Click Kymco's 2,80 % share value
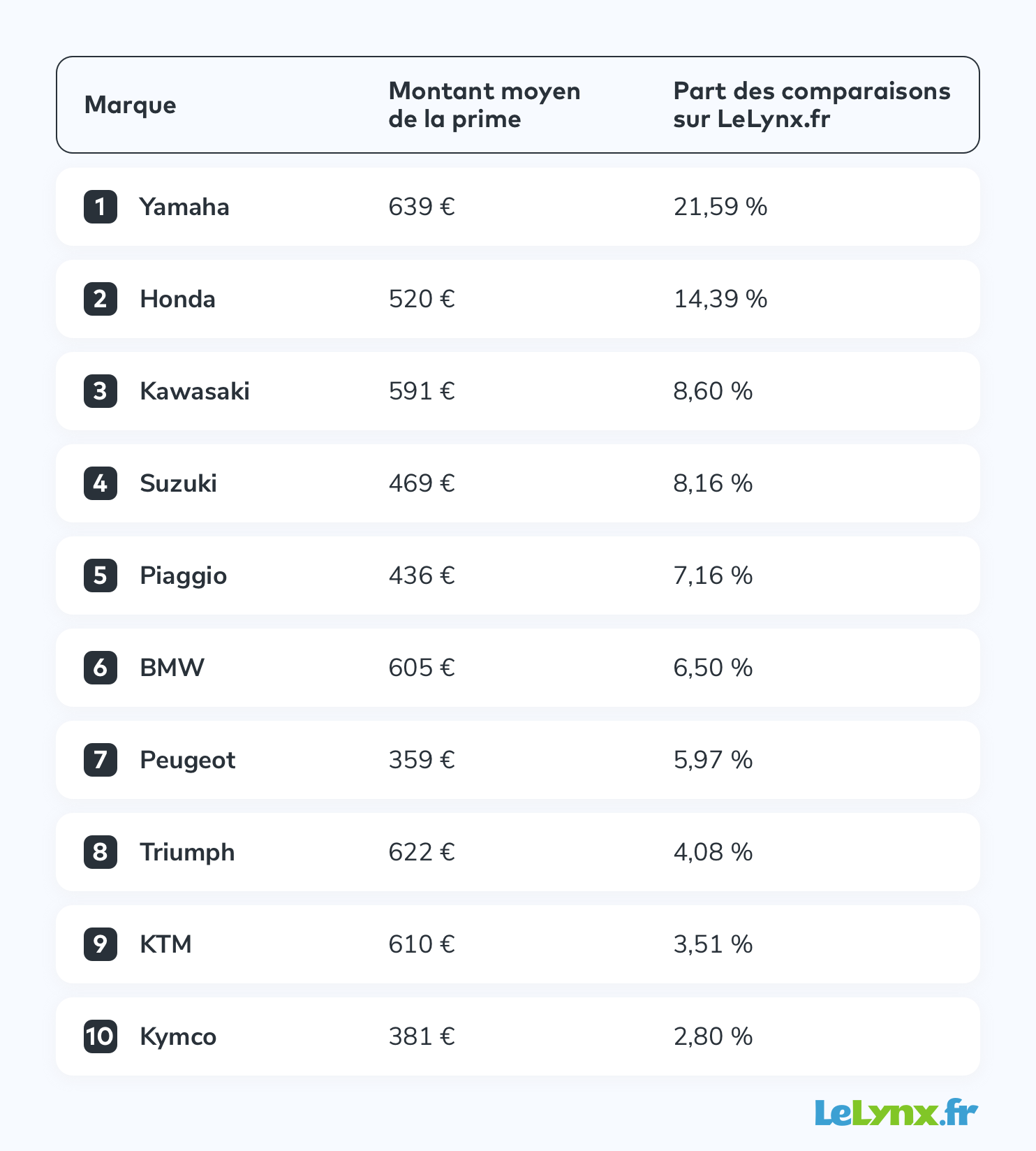 [713, 1036]
